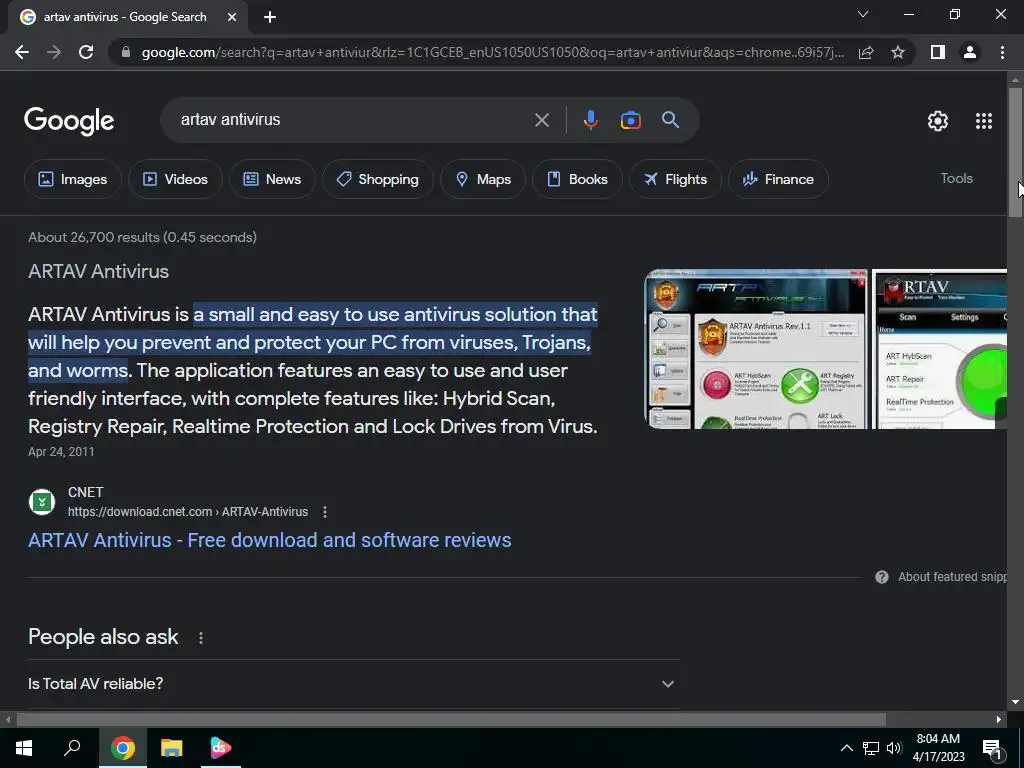1024x768 pixels.
Task: Open the taskbar clock and date
Action: pyautogui.click(x=938, y=748)
